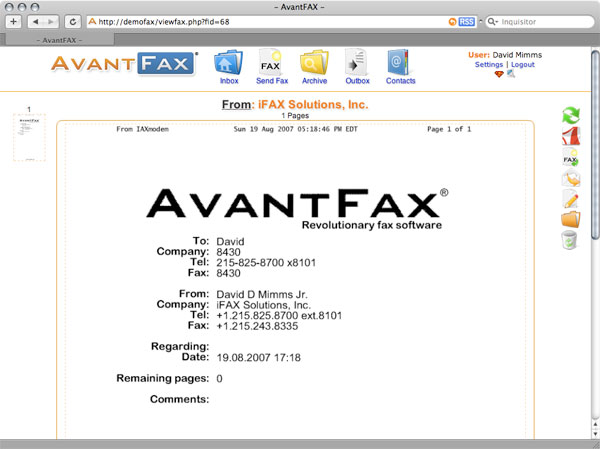Click the Send Fax text link
Screen dimensions: 600x449
[272, 81]
